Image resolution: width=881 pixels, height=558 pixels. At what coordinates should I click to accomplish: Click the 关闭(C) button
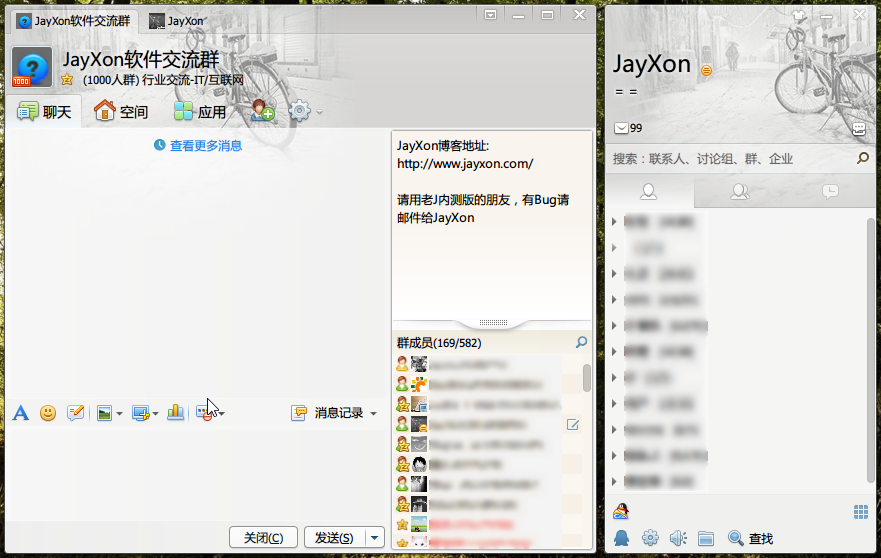(263, 538)
